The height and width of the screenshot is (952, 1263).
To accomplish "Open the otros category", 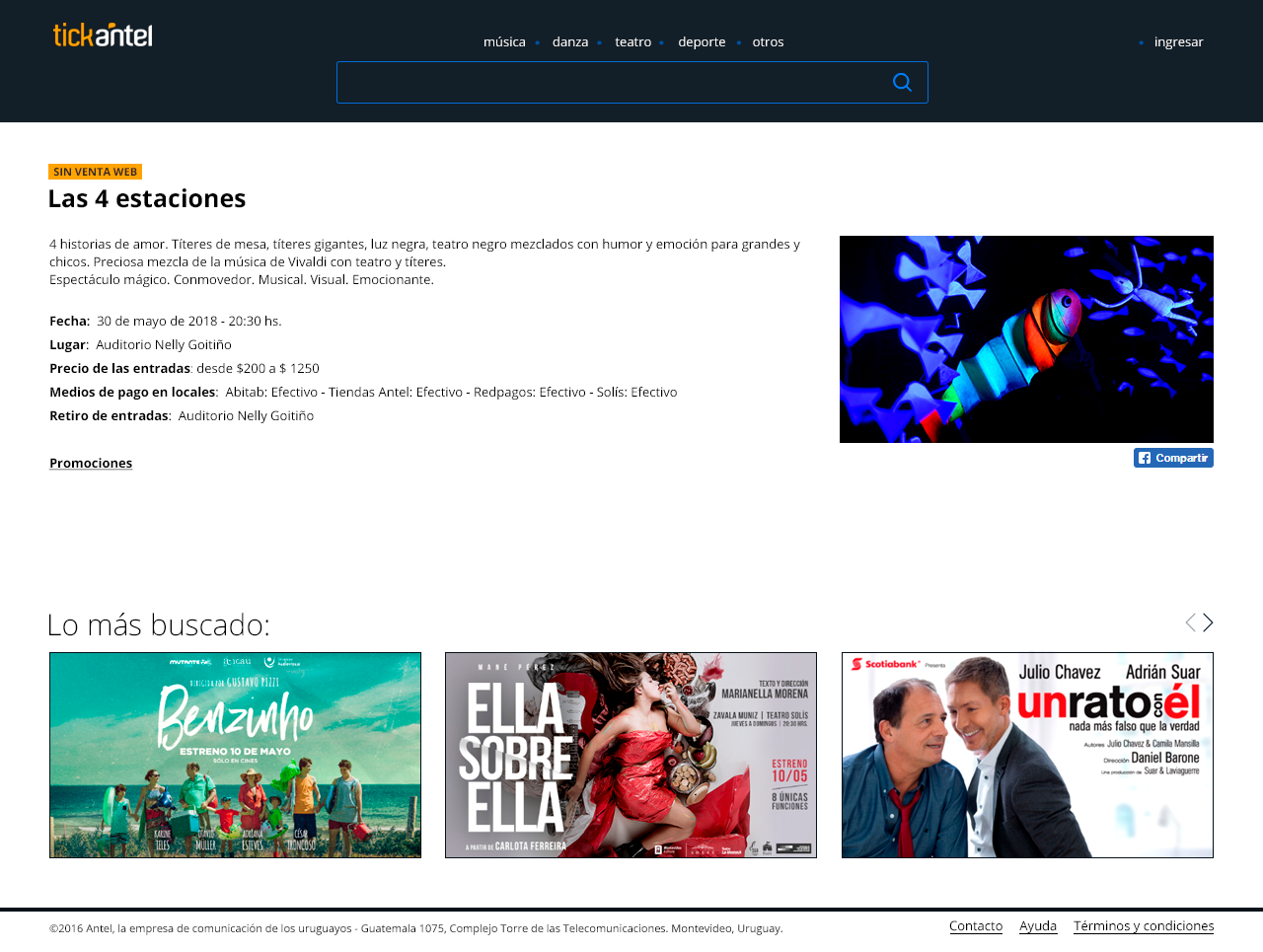I will click(768, 42).
